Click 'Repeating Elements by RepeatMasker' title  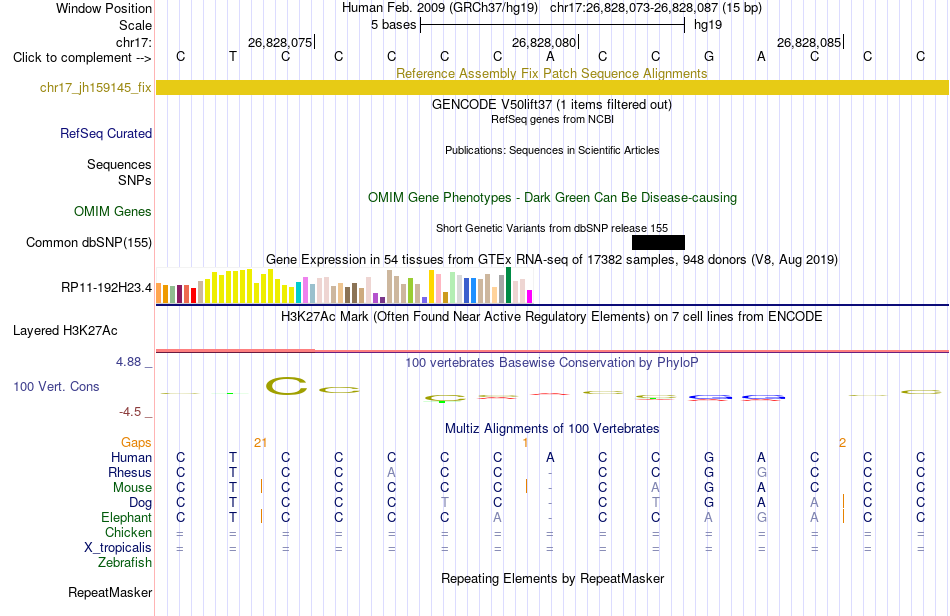[x=553, y=578]
